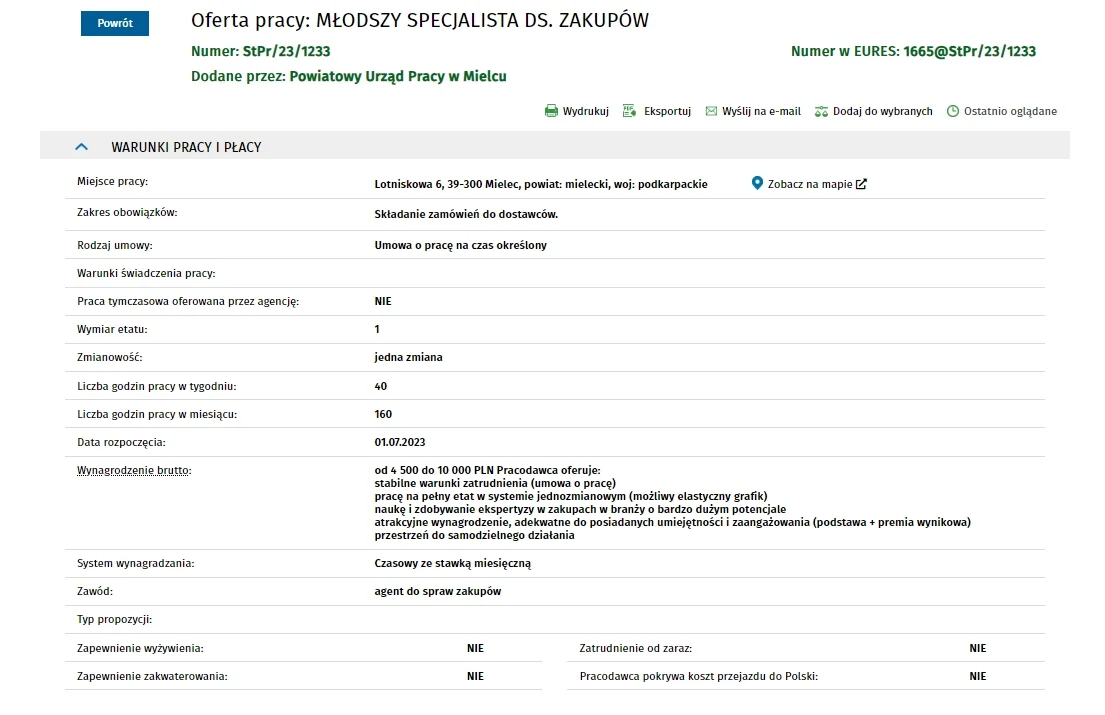1105x715 pixels.
Task: Click Powiatowy Urząd Pracy w Mielcu text
Action: (x=397, y=76)
